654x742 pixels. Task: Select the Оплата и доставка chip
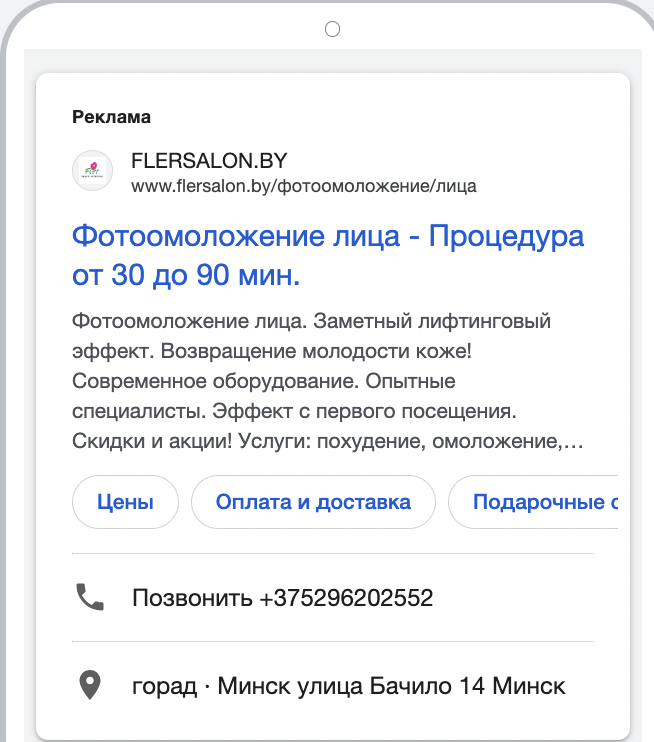coord(313,502)
